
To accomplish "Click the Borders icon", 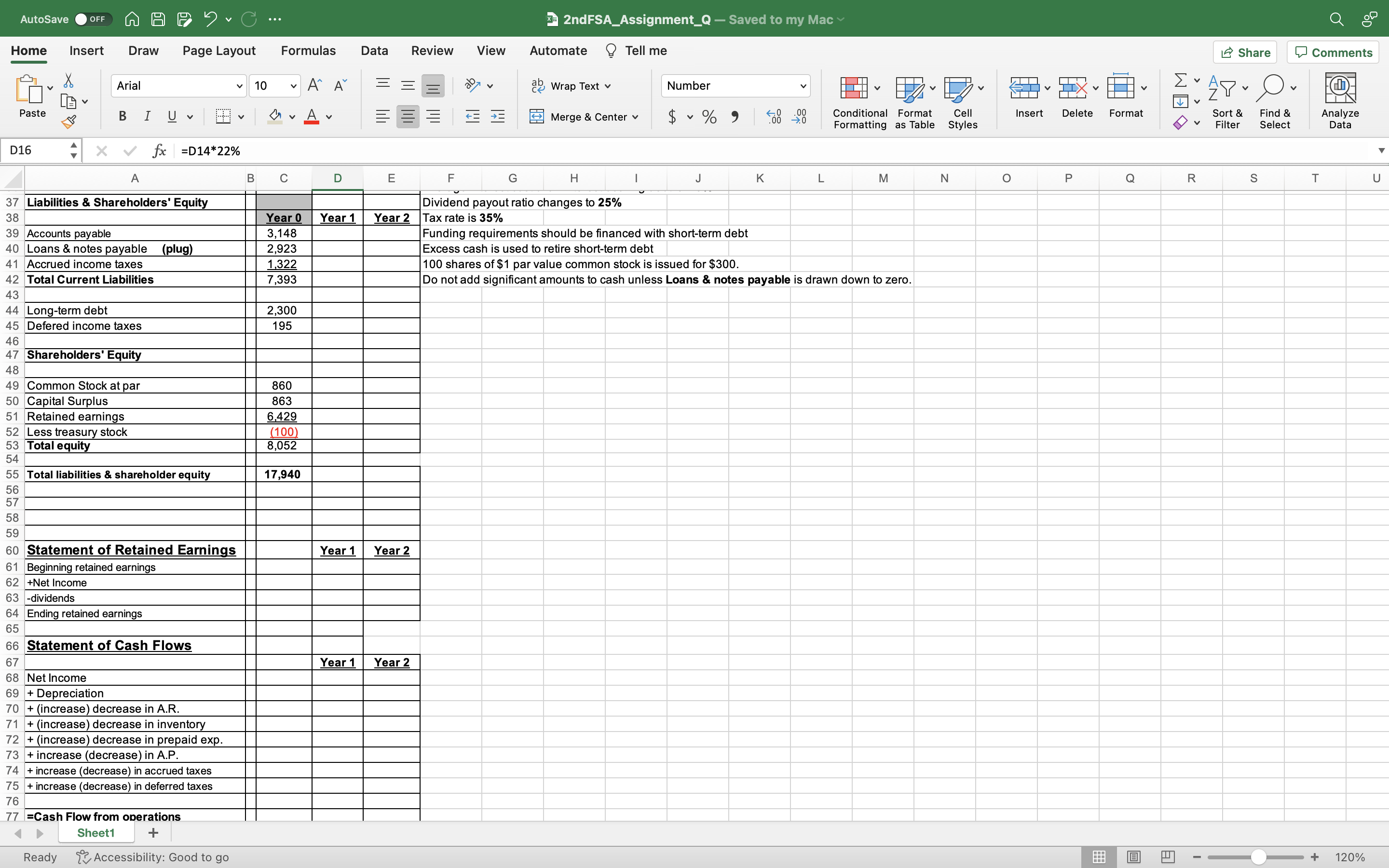I will (x=223, y=117).
